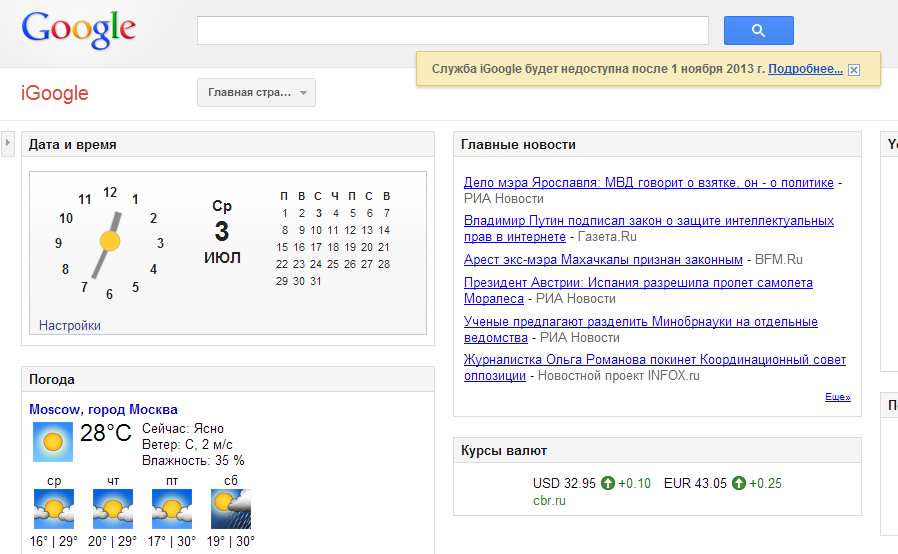Click into the Google search field
898x554 pixels.
pyautogui.click(x=452, y=30)
